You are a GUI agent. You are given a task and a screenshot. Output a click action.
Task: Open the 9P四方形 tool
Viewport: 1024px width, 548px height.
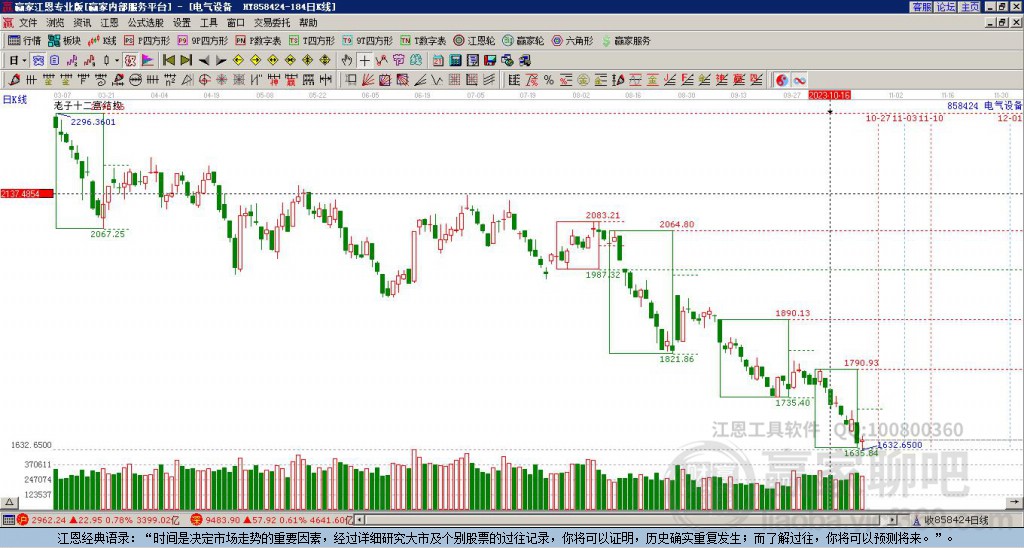point(202,40)
